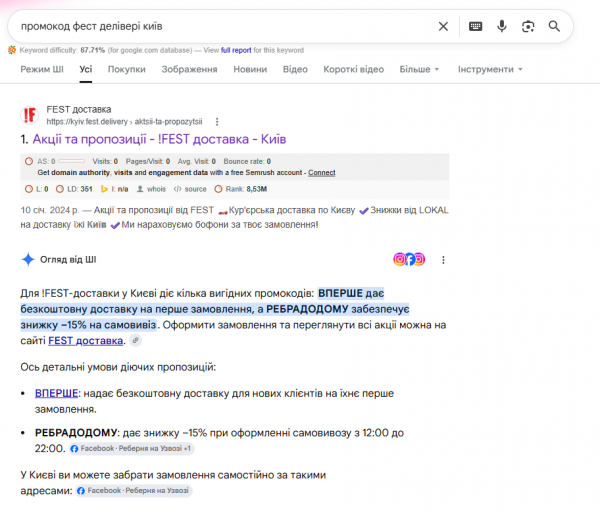
Task: Click the Semrush gear icon by Keyword difficulty
Action: [x=12, y=50]
